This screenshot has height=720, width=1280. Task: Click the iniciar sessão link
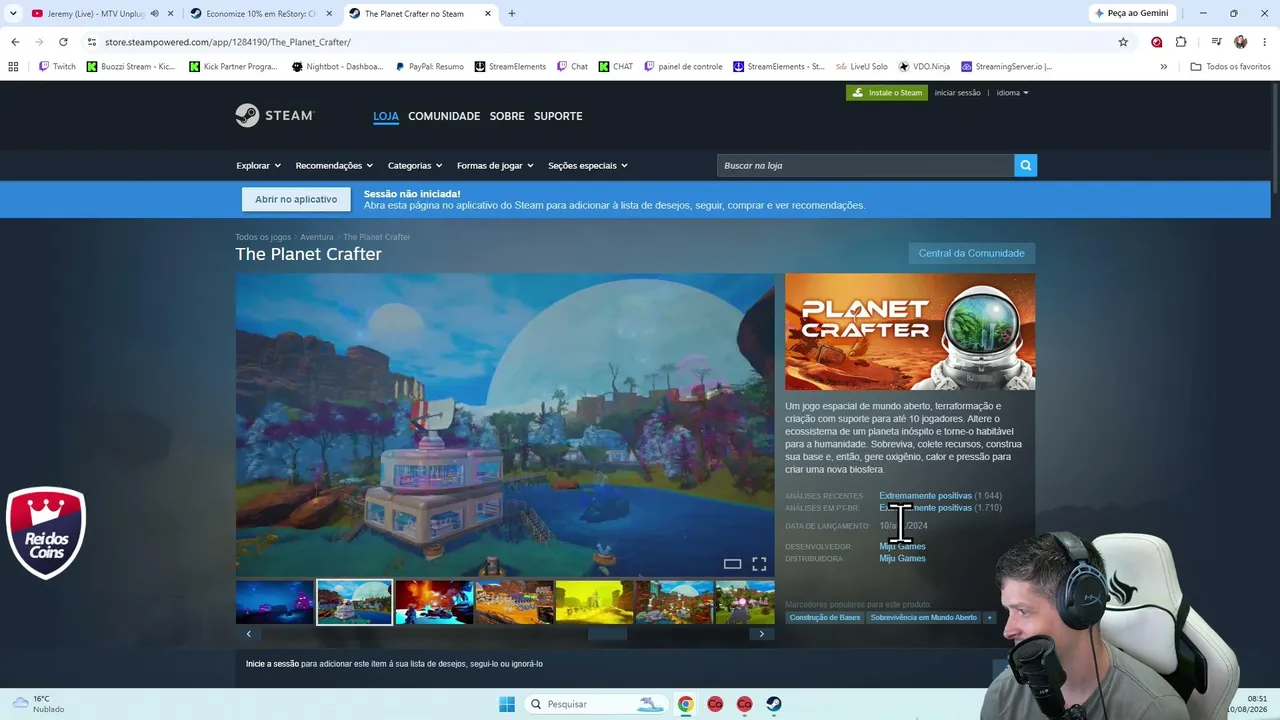tap(958, 93)
